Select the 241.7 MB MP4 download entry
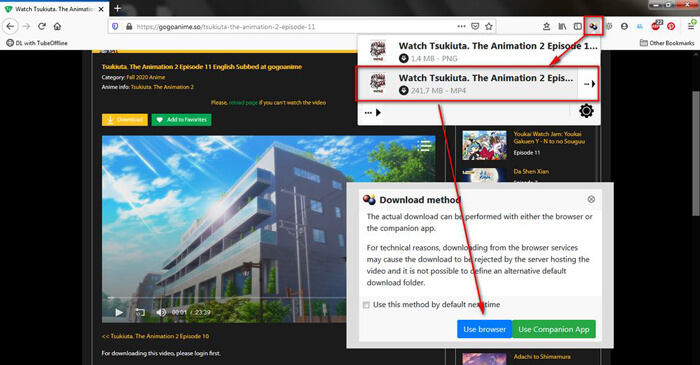Image resolution: width=700 pixels, height=365 pixels. coord(467,84)
